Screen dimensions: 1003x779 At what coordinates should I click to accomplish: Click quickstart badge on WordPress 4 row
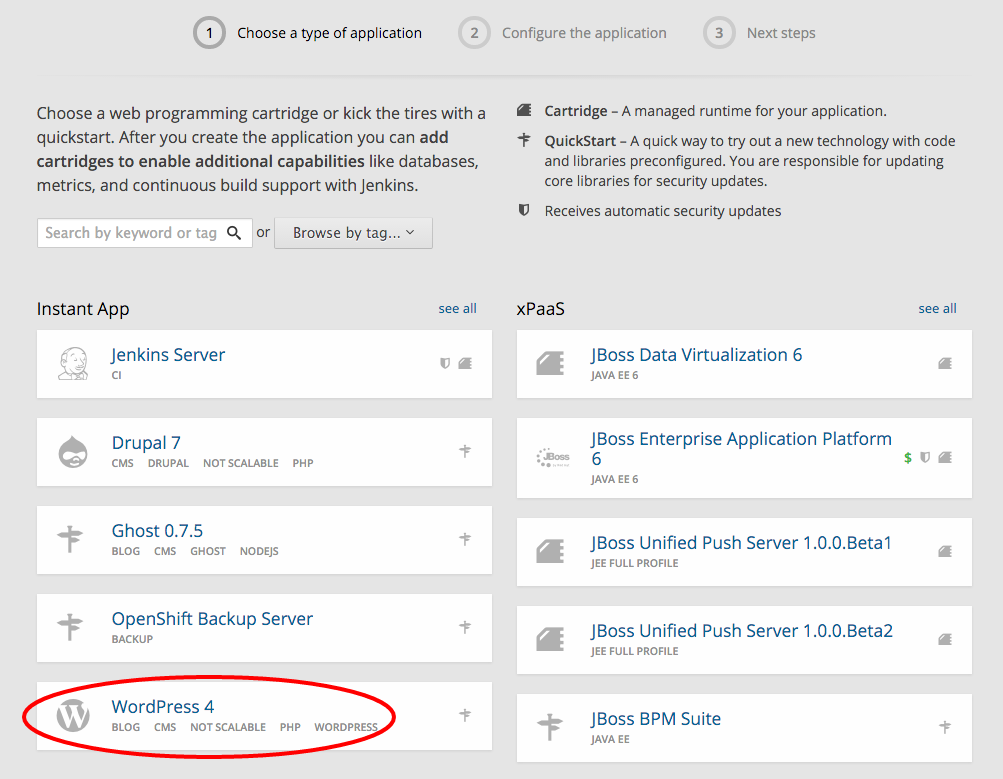pos(465,715)
